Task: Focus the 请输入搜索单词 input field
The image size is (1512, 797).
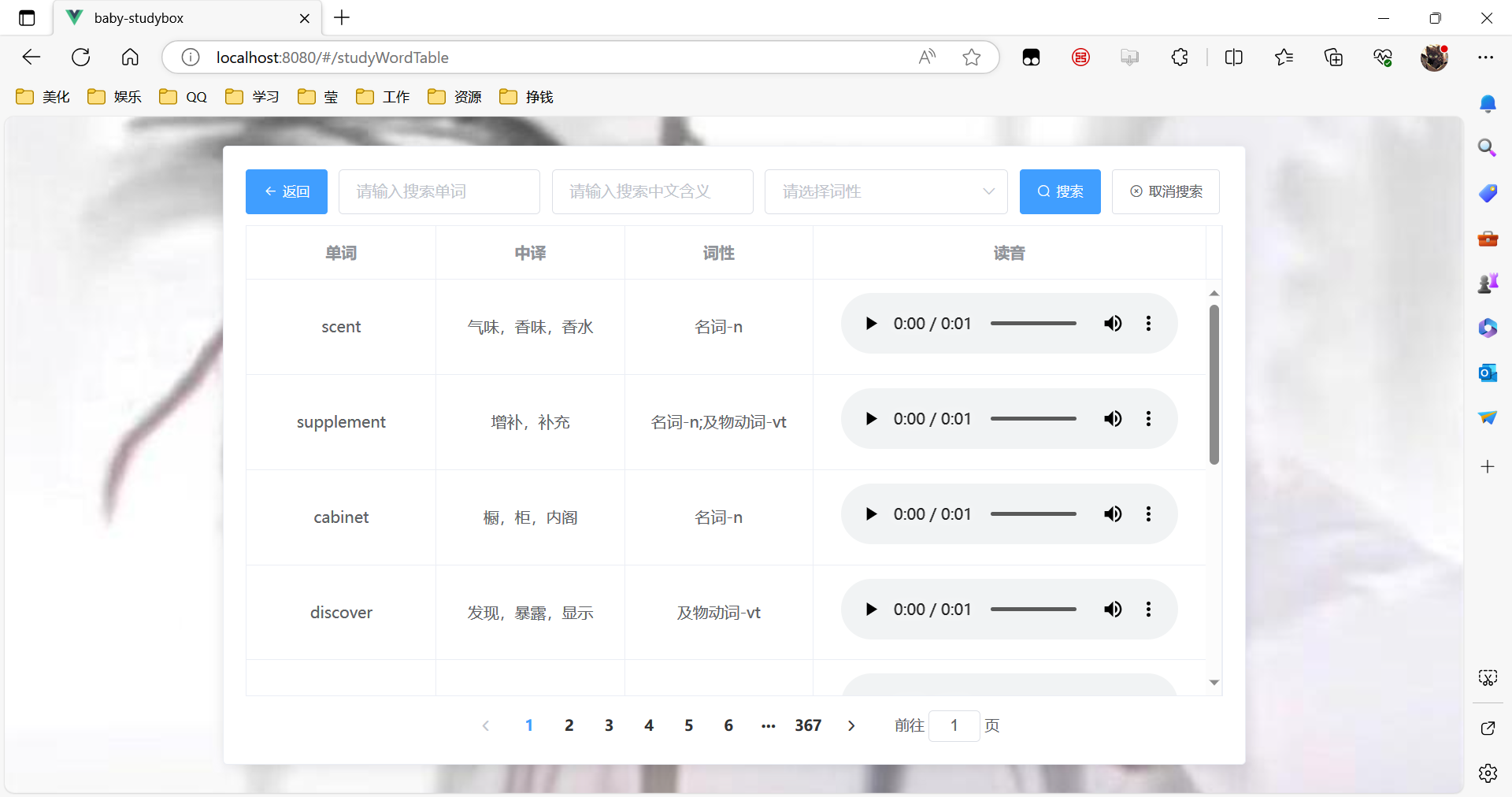Action: (x=439, y=191)
